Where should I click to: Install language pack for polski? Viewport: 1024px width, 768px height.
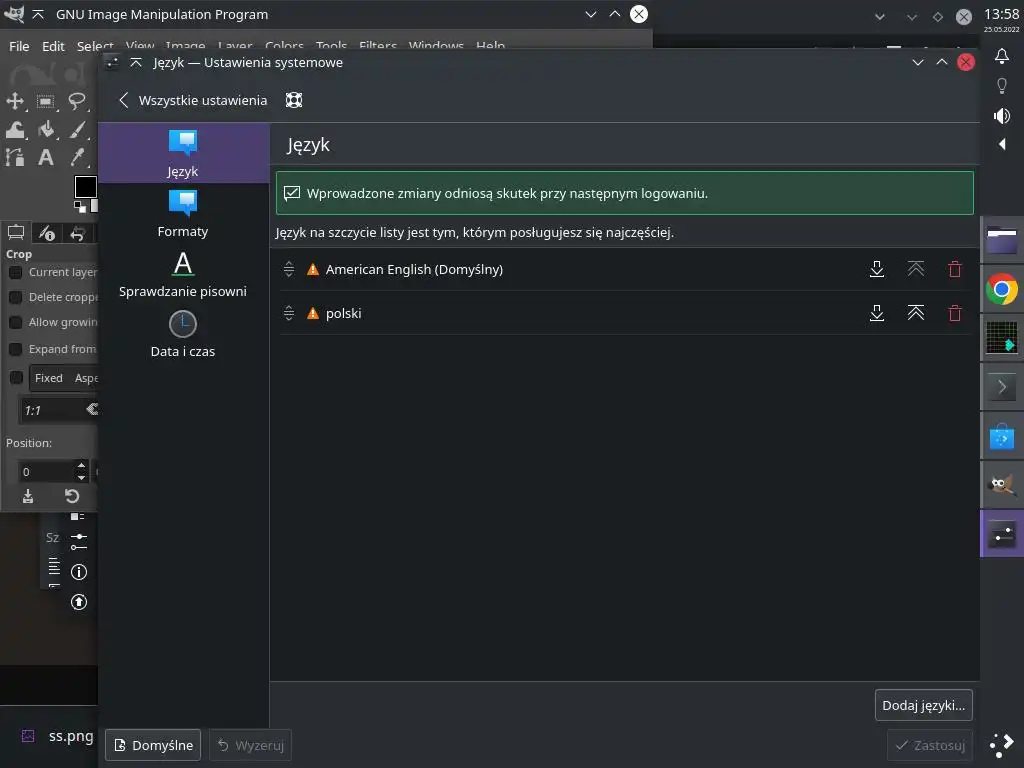pos(877,313)
